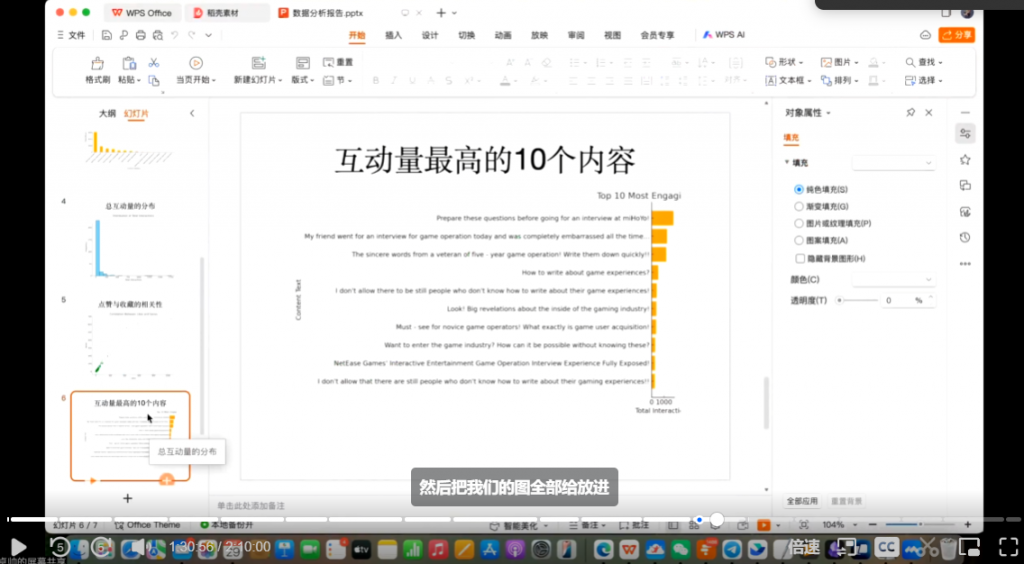Check hide background graphics (隐藏背景图形) box

tap(799, 258)
